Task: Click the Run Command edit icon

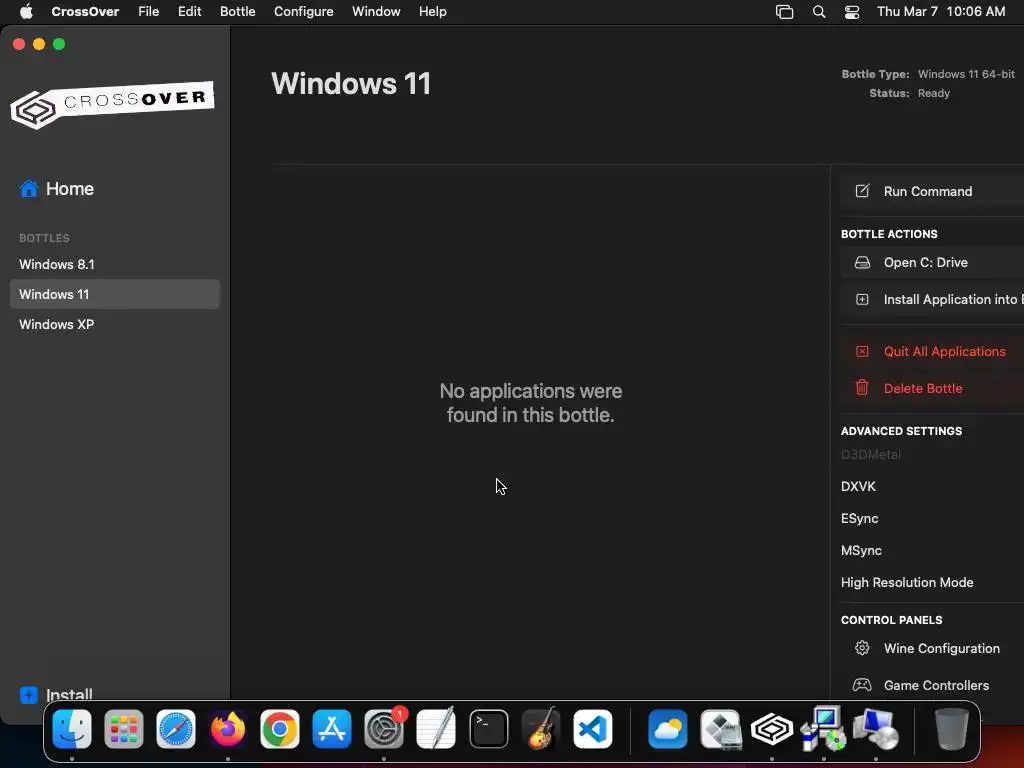Action: coord(862,191)
